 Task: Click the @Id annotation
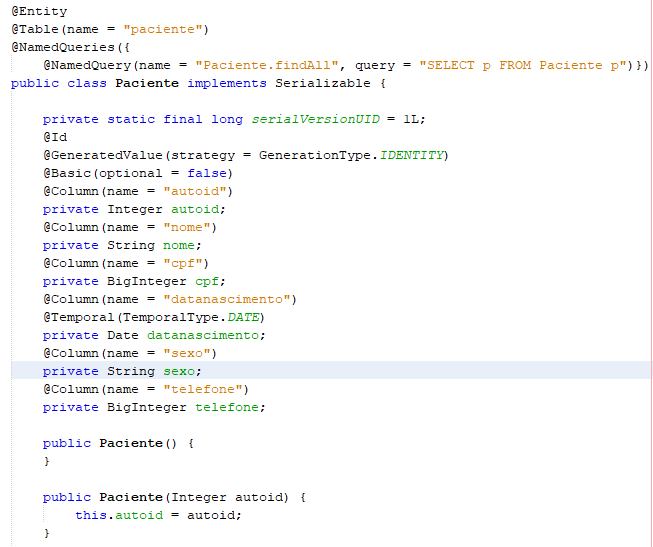click(55, 137)
